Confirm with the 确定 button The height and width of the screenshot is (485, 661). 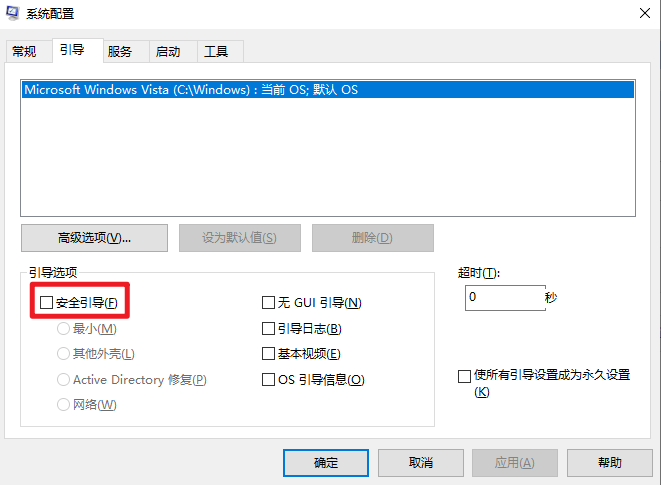point(326,463)
